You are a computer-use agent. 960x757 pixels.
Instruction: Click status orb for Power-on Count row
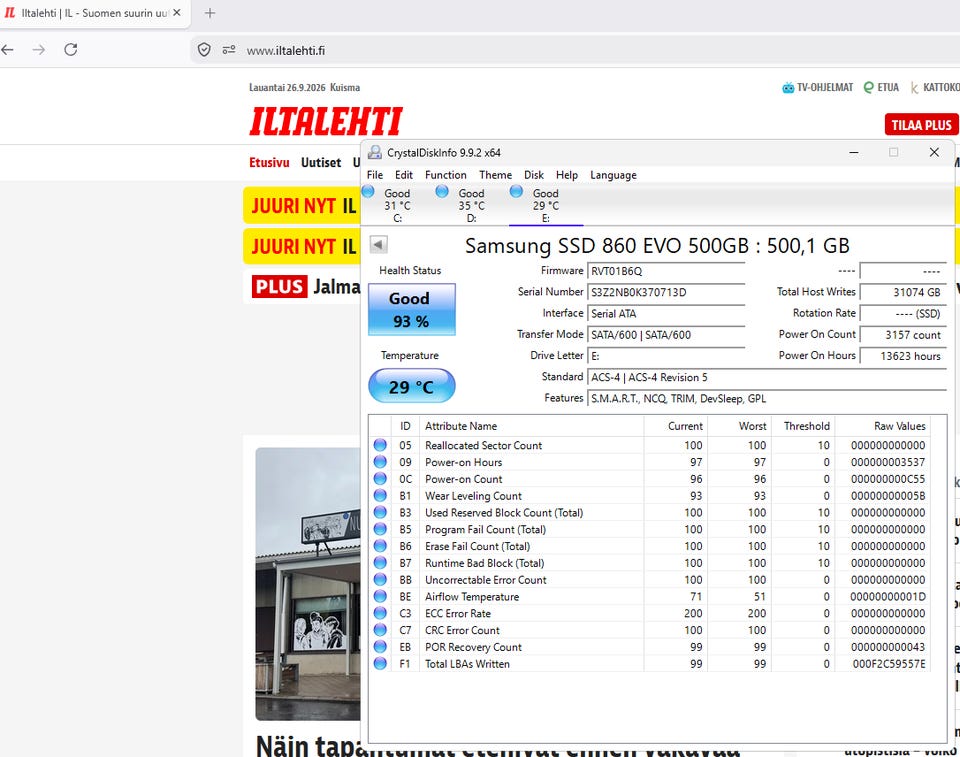(x=380, y=479)
